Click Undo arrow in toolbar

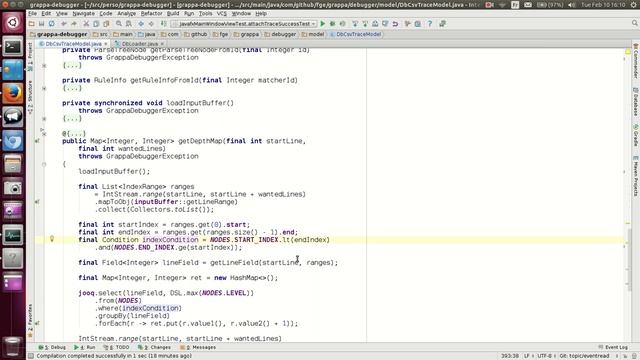[64, 24]
